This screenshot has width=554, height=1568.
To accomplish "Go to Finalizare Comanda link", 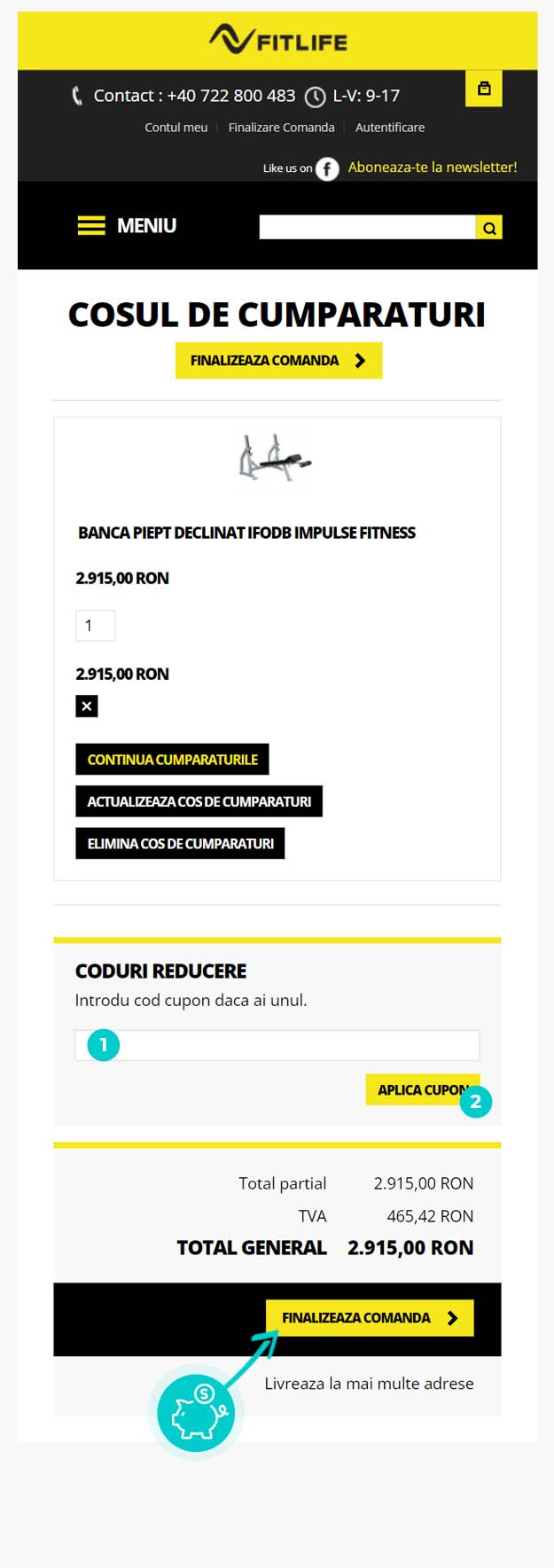I will point(281,128).
